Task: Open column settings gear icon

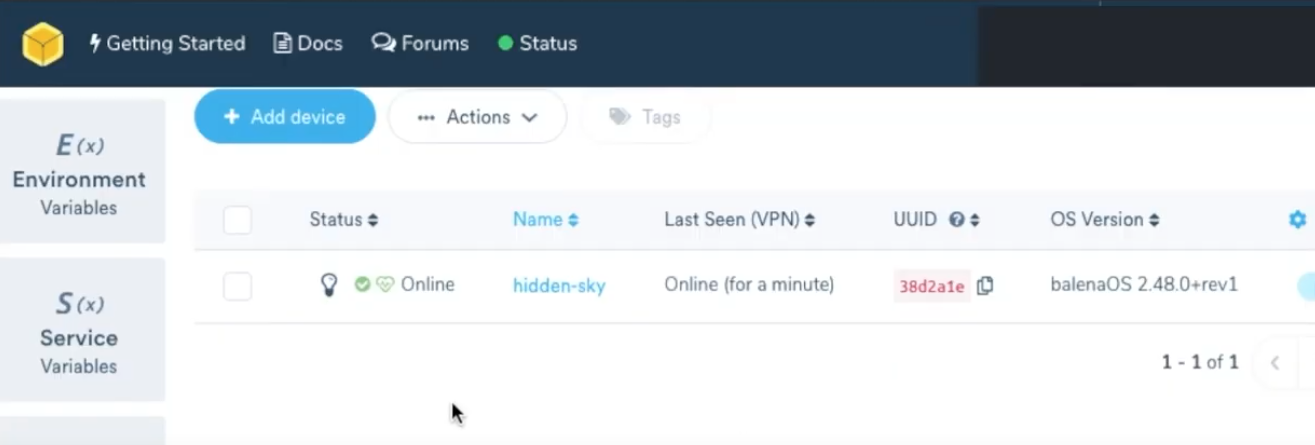Action: point(1297,220)
